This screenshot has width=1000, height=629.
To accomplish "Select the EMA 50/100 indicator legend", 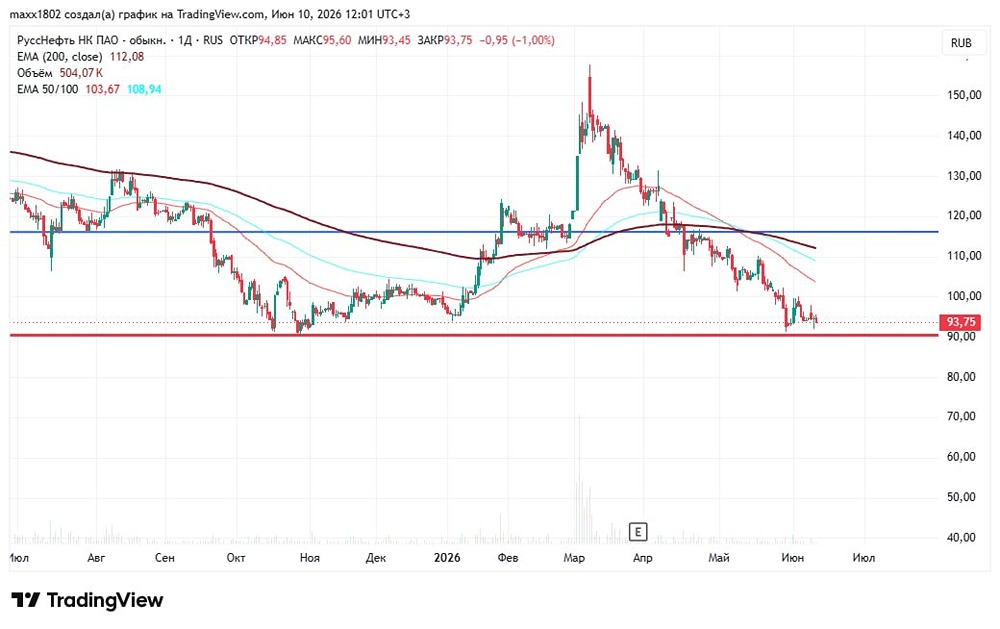I will (89, 89).
